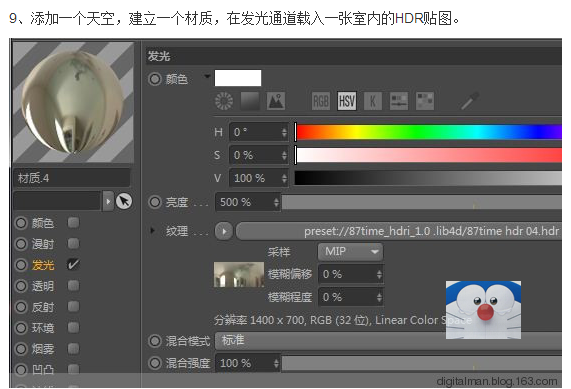The image size is (571, 389).
Task: Click the 亮度 500% stepper arrows
Action: coord(276,202)
